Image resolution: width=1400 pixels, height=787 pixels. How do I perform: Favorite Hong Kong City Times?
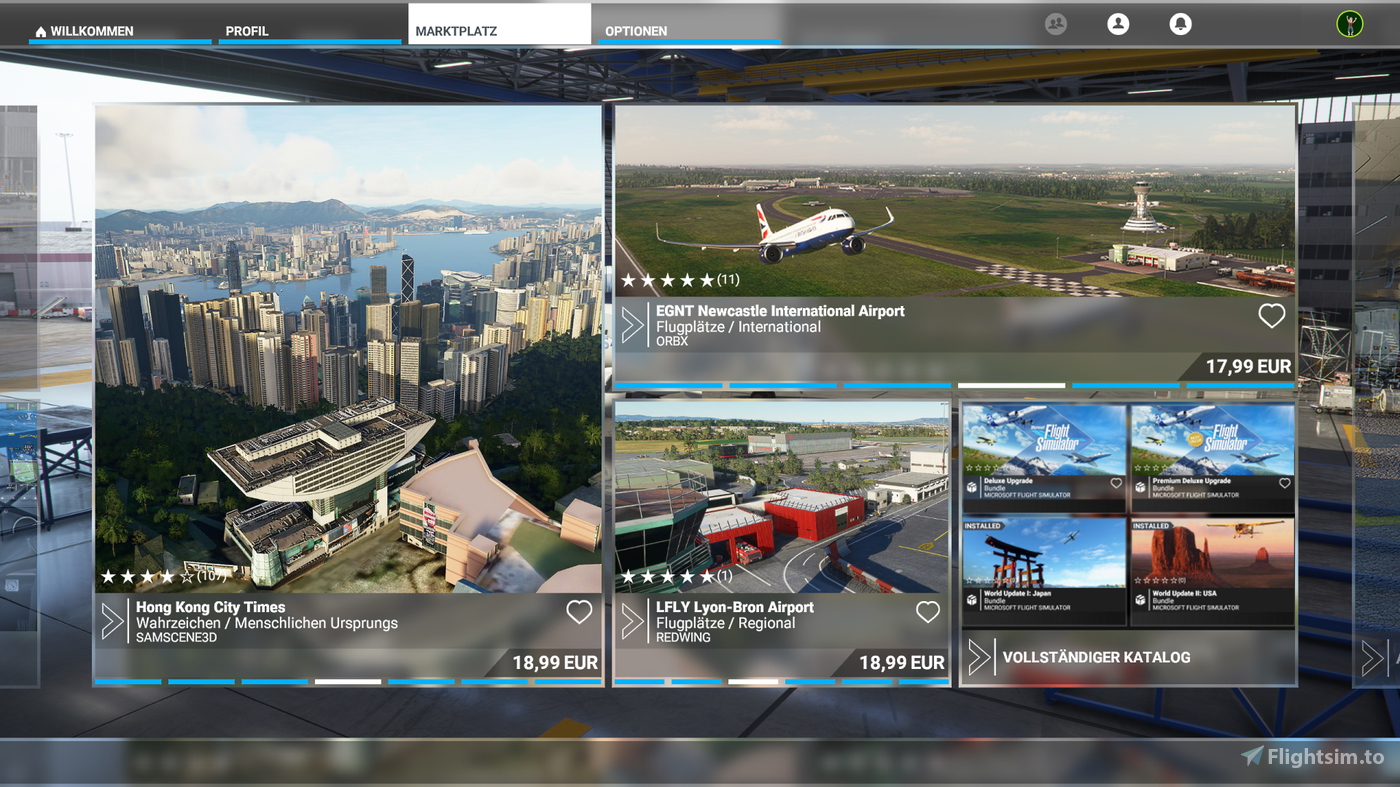578,611
